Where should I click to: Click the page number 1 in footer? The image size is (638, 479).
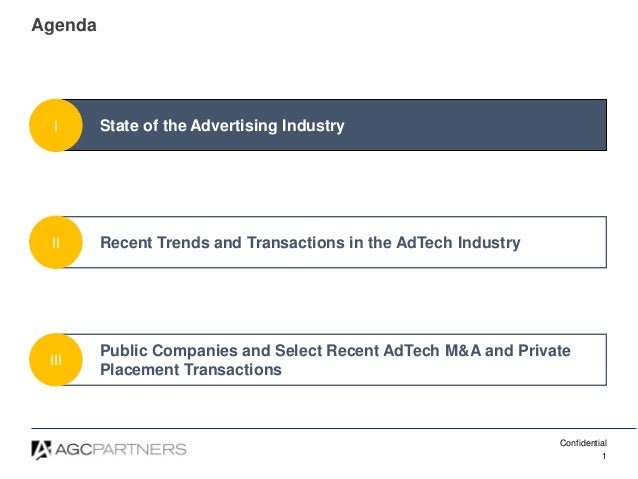click(604, 456)
